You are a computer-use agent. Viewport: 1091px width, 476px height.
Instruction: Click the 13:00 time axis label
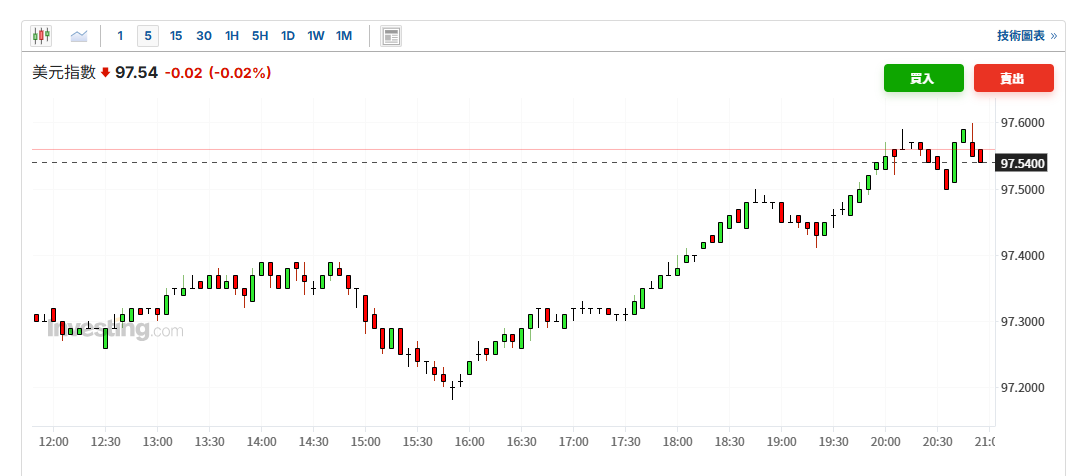(157, 442)
